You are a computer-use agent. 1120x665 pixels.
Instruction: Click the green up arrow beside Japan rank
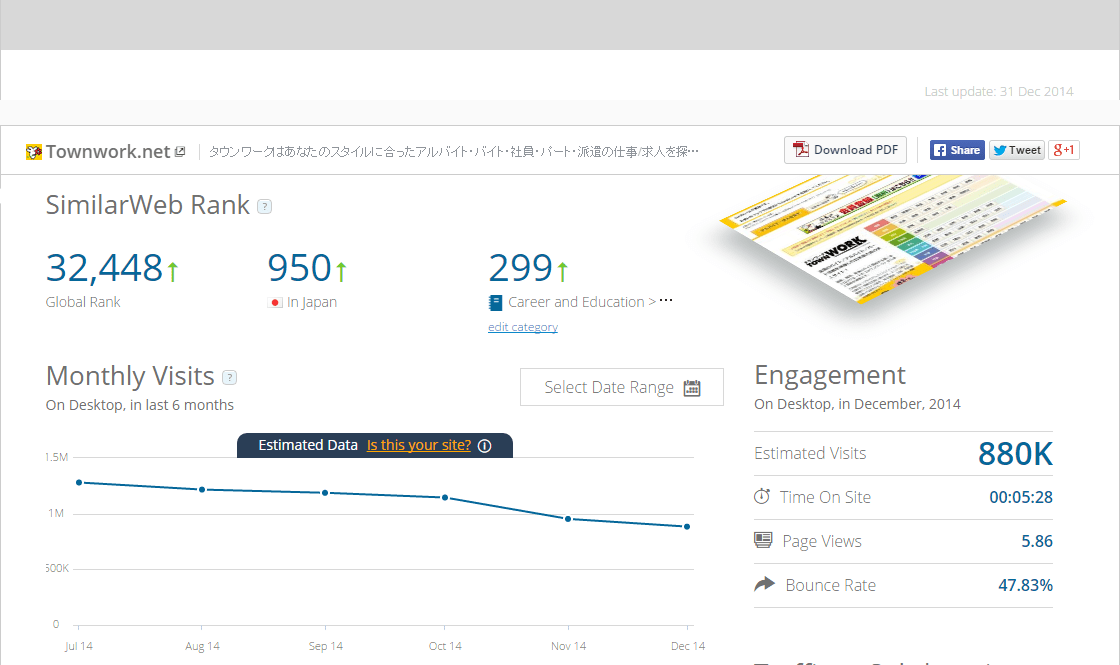tap(341, 271)
